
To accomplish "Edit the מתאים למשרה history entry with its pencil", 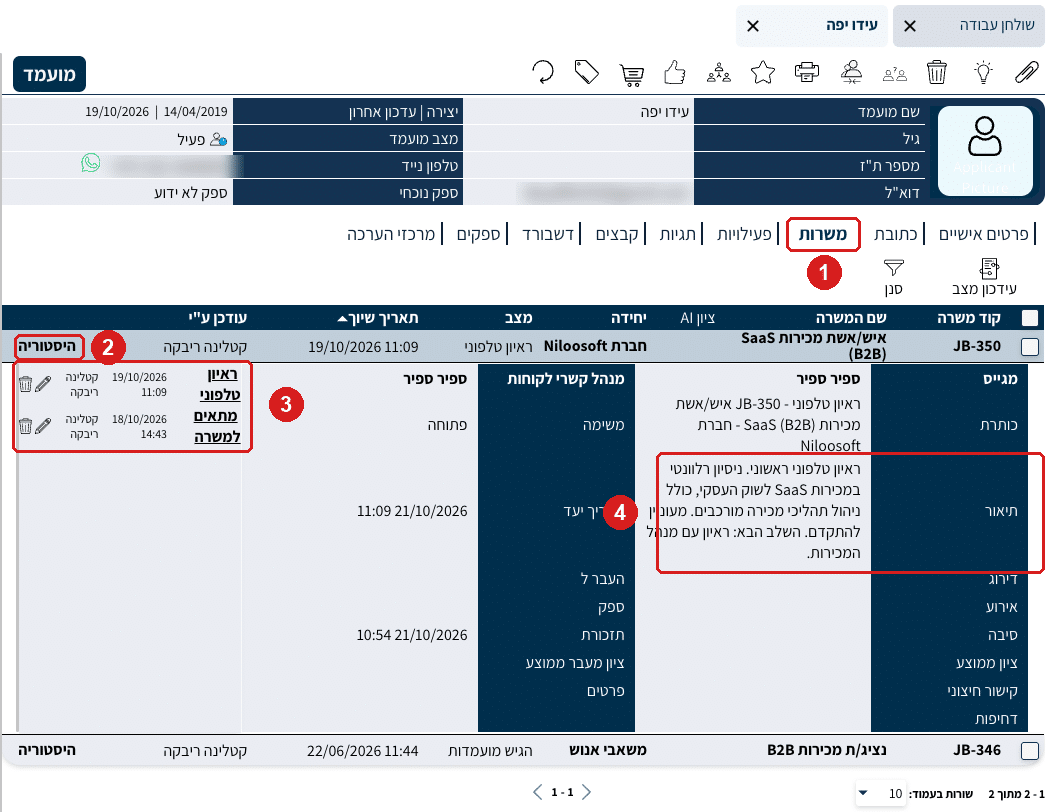I will pyautogui.click(x=44, y=426).
